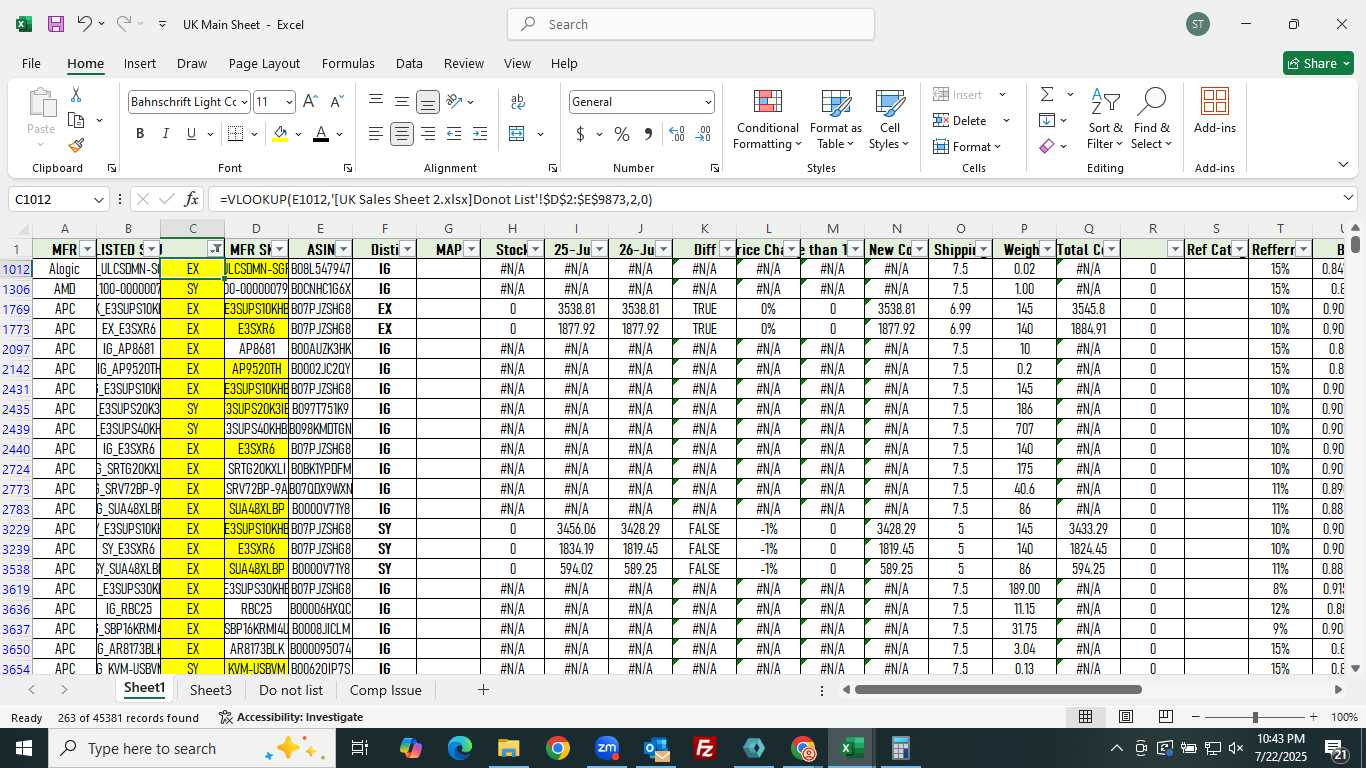Viewport: 1366px width, 768px height.
Task: Click the Format cells button
Action: [967, 146]
